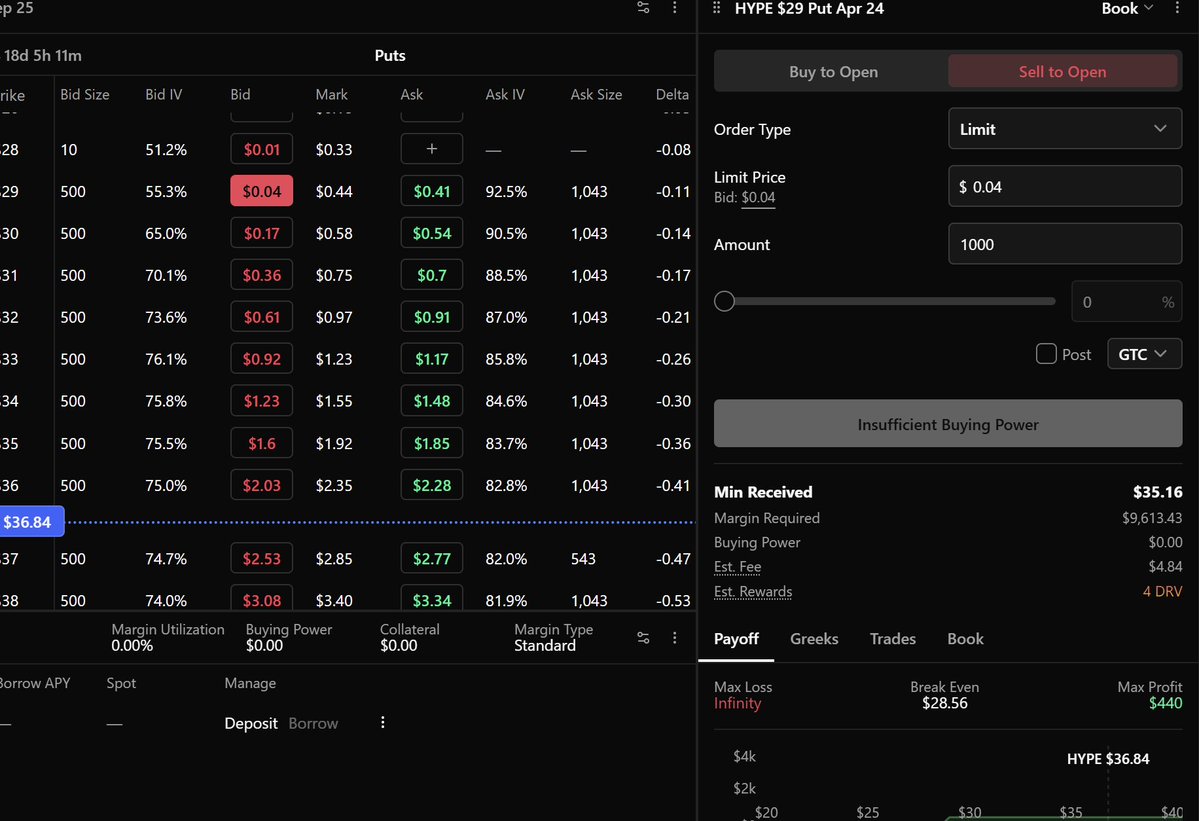Open the Greeks tab
The image size is (1199, 821).
814,639
